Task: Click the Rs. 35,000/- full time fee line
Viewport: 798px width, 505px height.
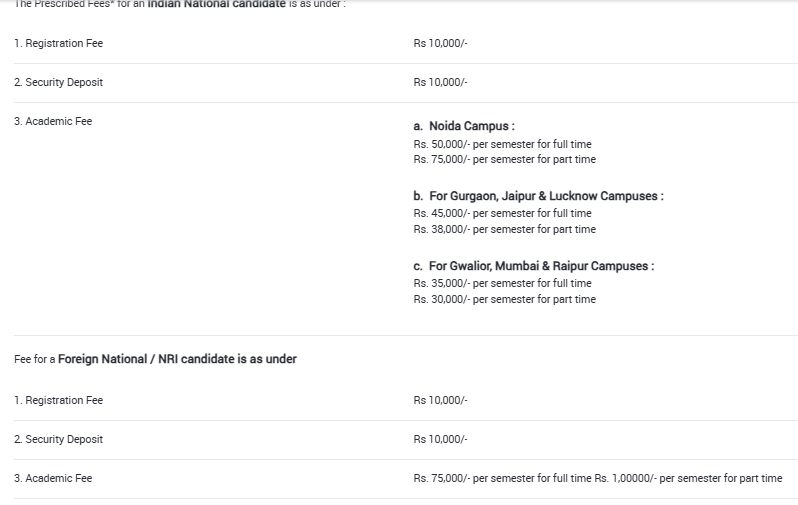Action: tap(502, 283)
